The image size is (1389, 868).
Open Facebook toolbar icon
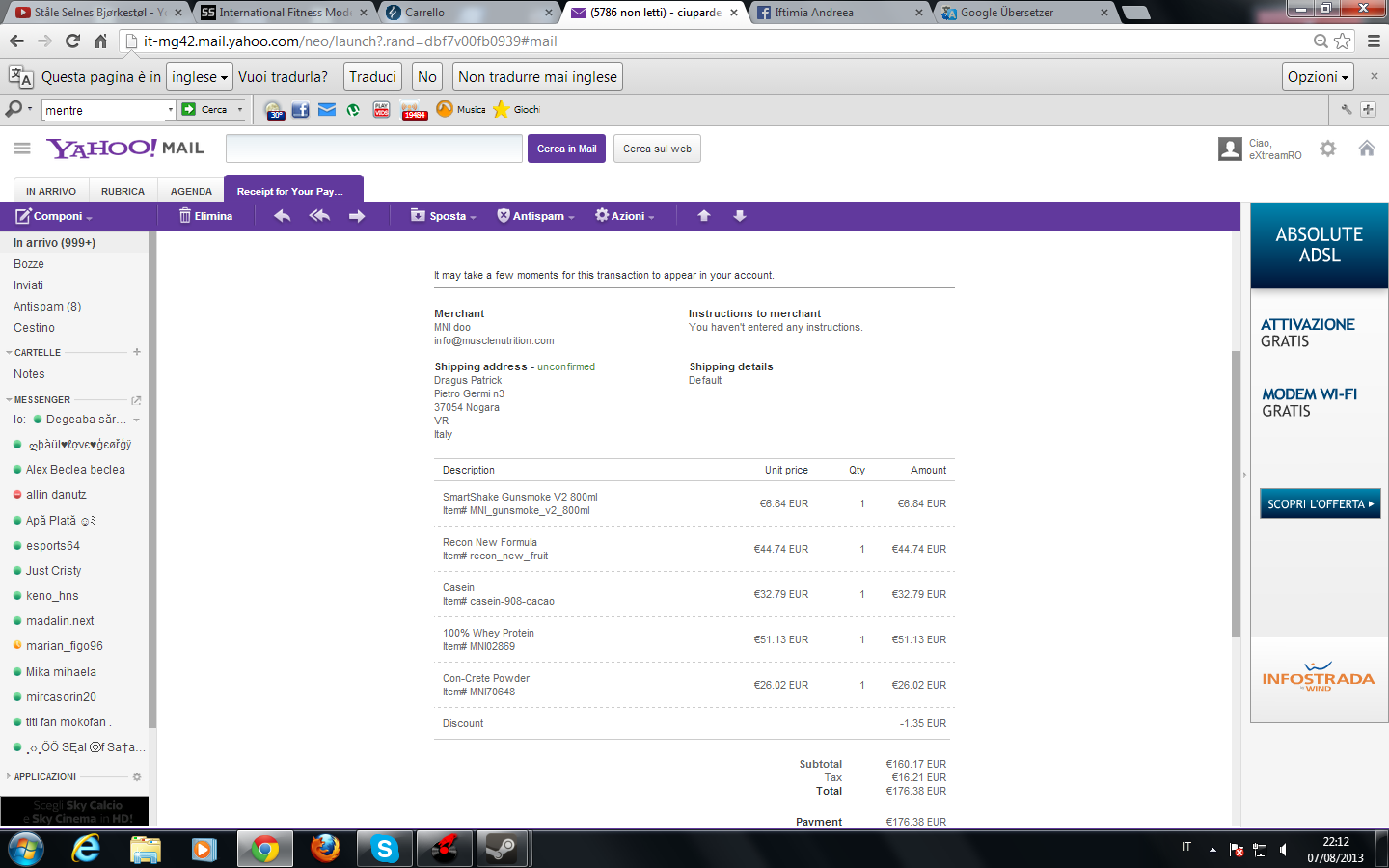(301, 110)
